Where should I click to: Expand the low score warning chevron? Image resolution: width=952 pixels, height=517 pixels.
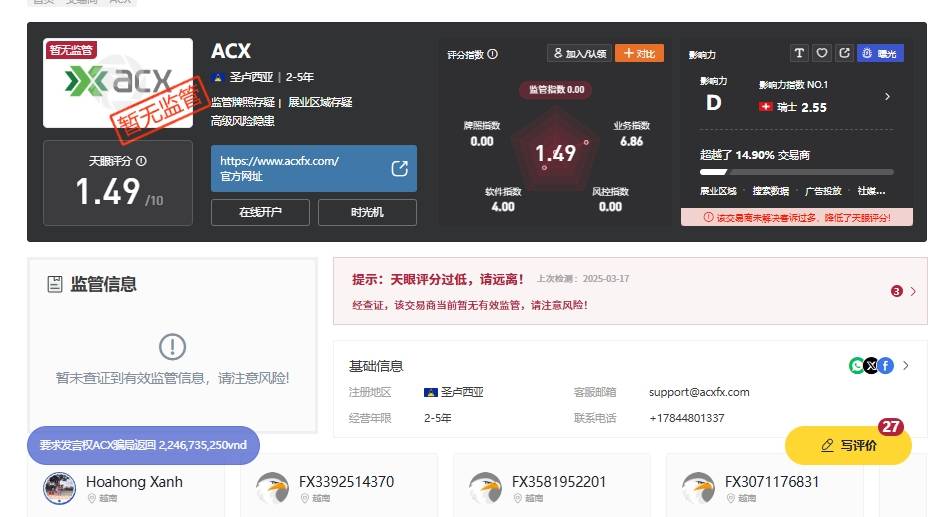coord(913,291)
